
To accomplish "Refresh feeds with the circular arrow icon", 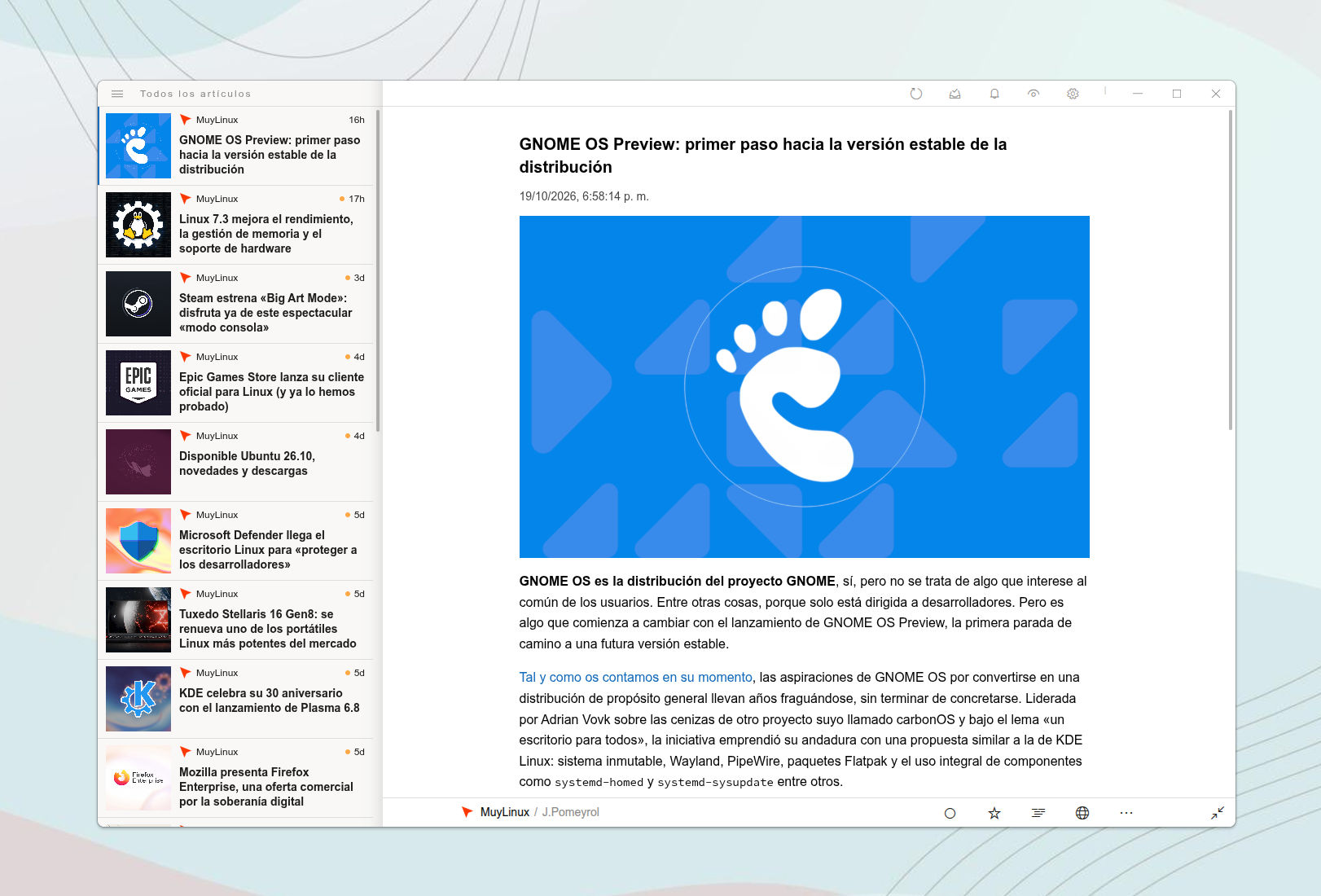I will click(916, 94).
